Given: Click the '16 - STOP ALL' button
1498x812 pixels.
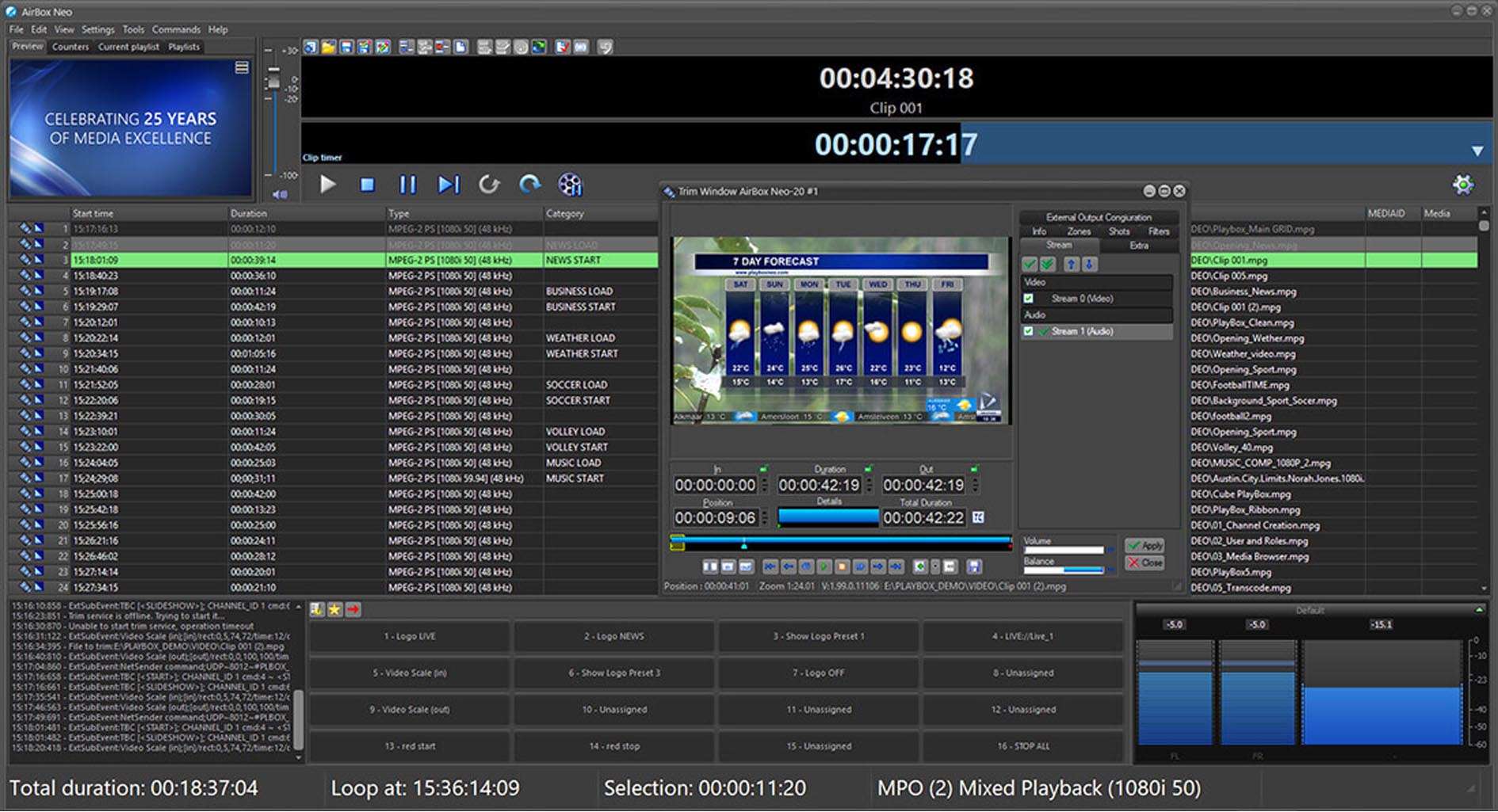Looking at the screenshot, I should 1022,746.
